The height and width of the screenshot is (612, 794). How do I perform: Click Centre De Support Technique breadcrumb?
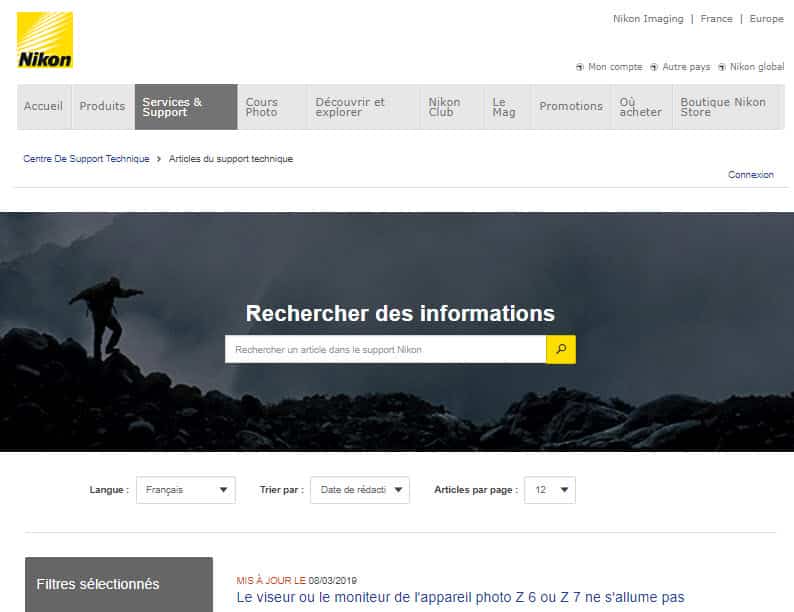86,159
